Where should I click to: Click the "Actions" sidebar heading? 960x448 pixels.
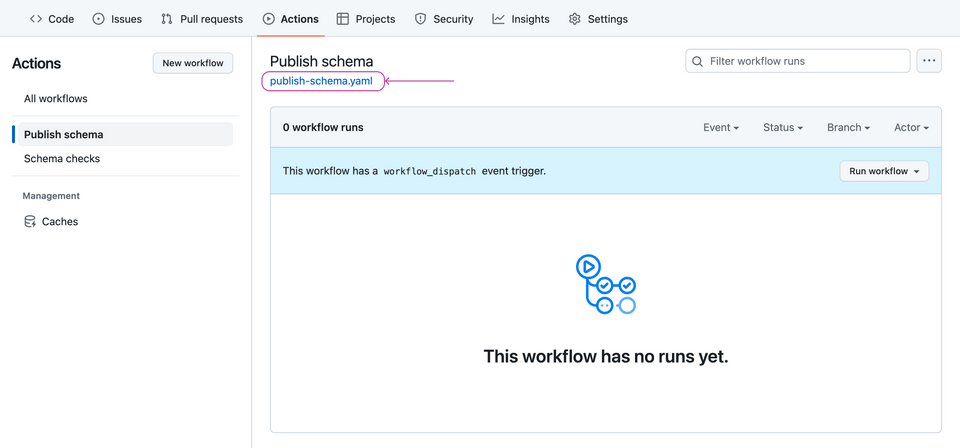point(37,64)
